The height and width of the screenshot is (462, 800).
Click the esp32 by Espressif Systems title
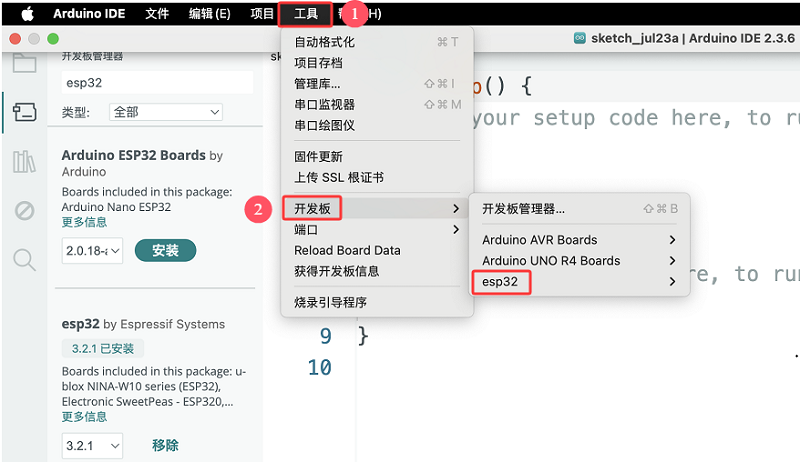click(x=143, y=324)
